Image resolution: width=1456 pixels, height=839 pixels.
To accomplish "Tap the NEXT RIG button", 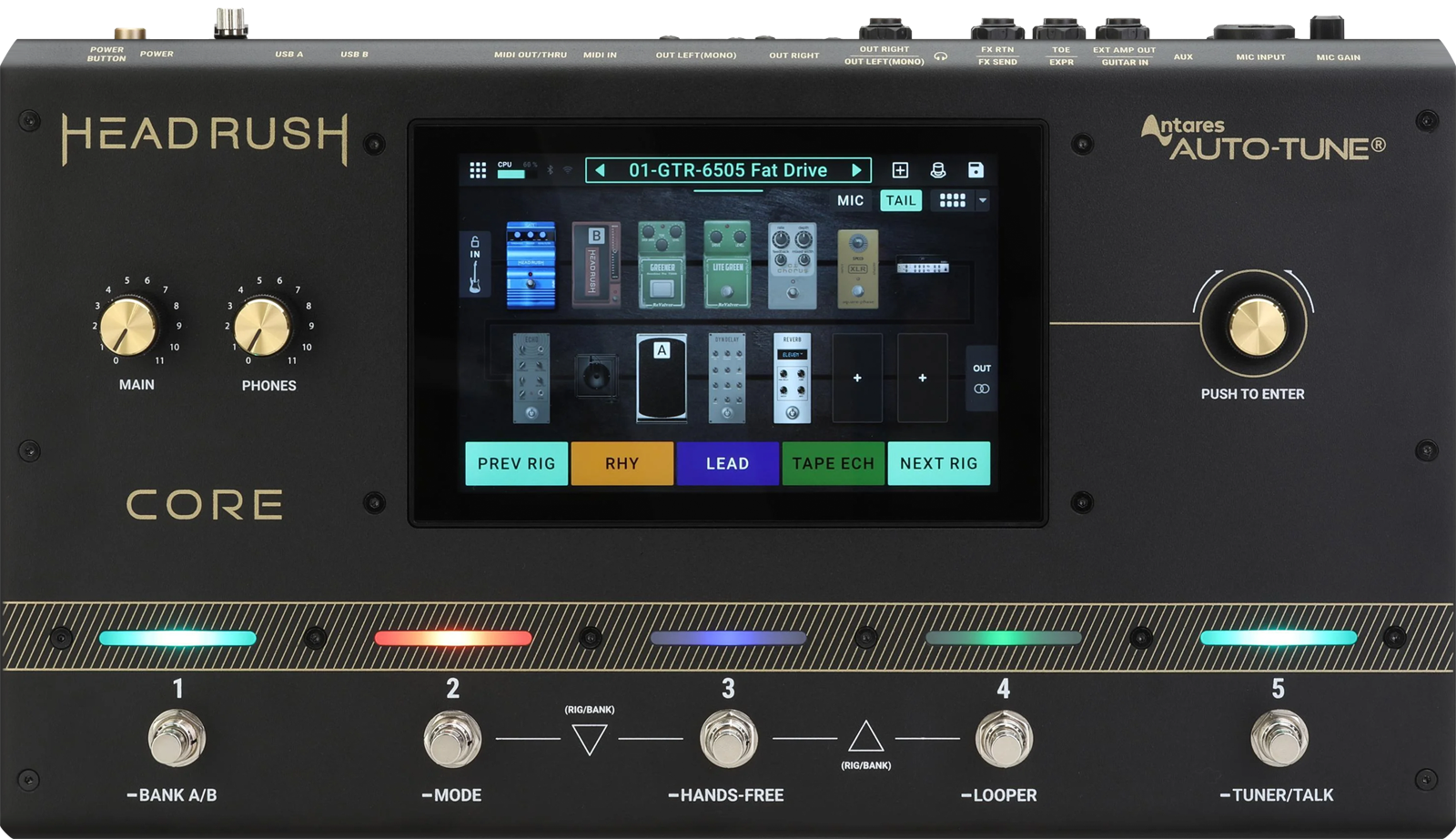I will click(939, 463).
